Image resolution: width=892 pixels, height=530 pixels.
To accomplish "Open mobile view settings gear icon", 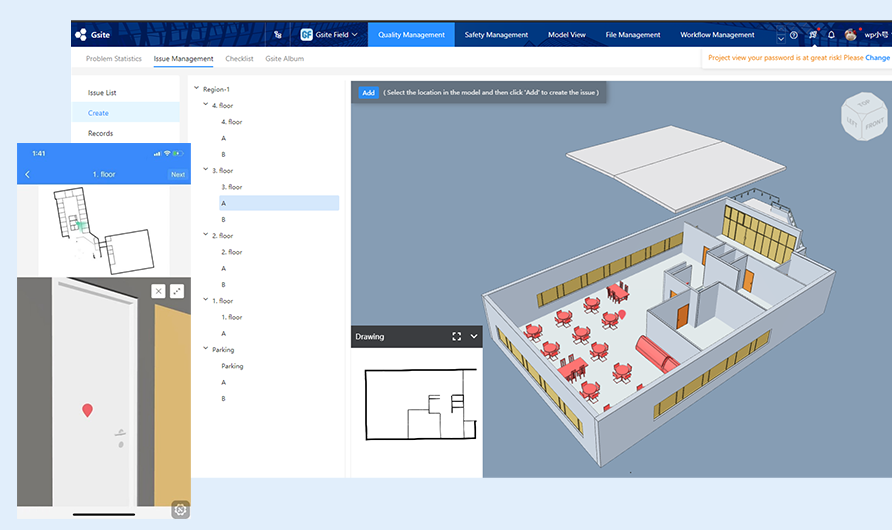I will click(x=180, y=509).
